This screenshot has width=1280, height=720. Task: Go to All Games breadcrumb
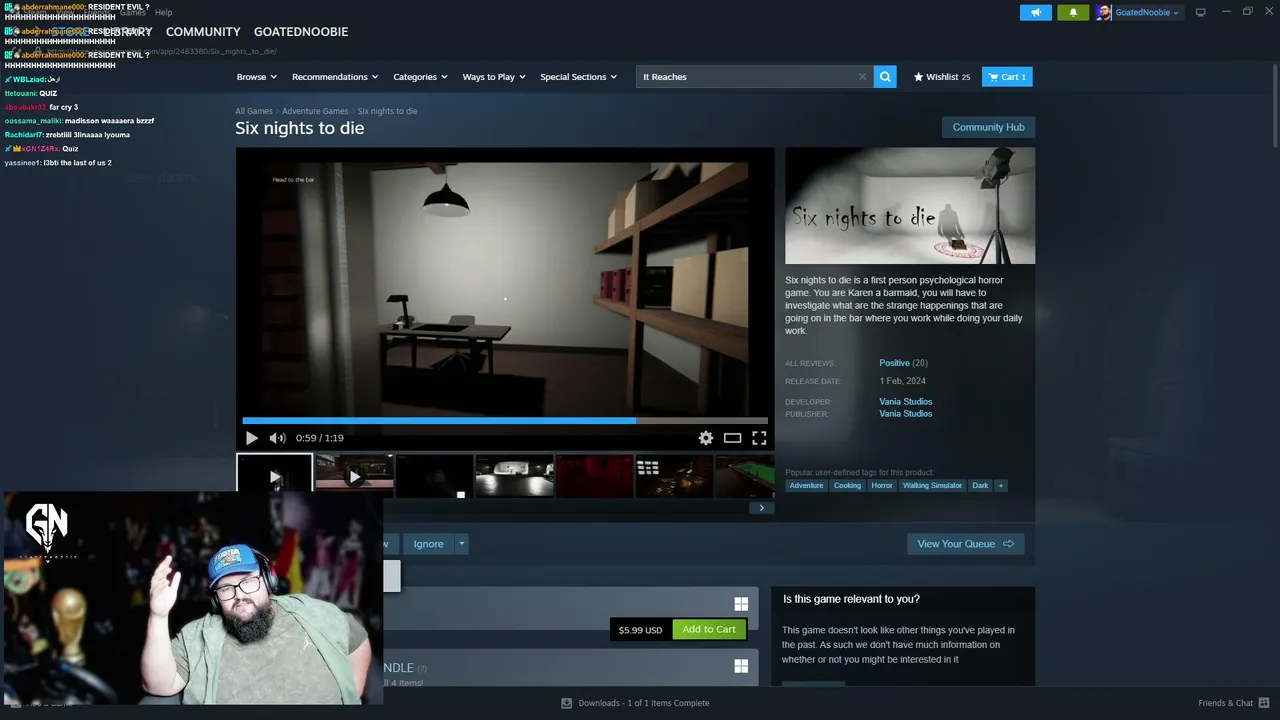(254, 111)
